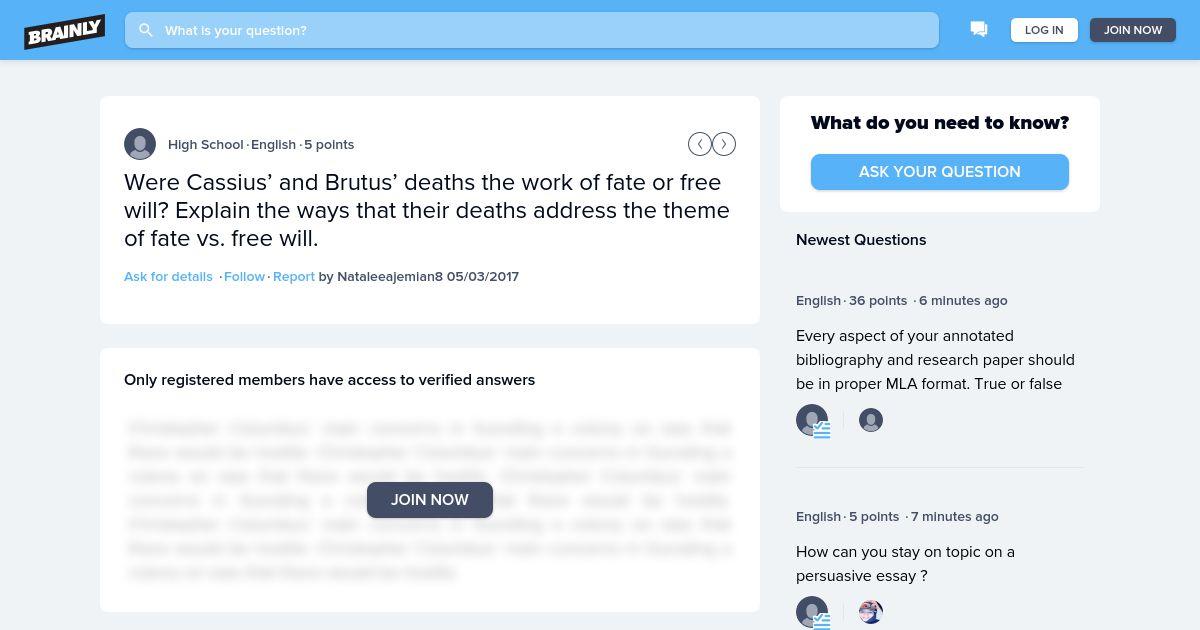The height and width of the screenshot is (630, 1200).
Task: Click the Ask for details link
Action: coord(168,277)
